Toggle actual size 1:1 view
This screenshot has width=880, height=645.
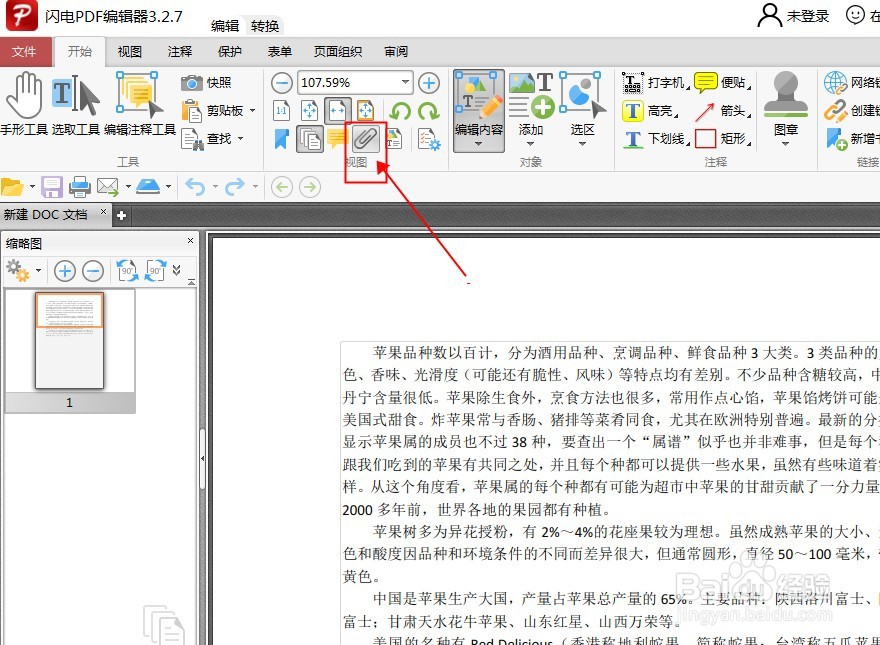[282, 109]
